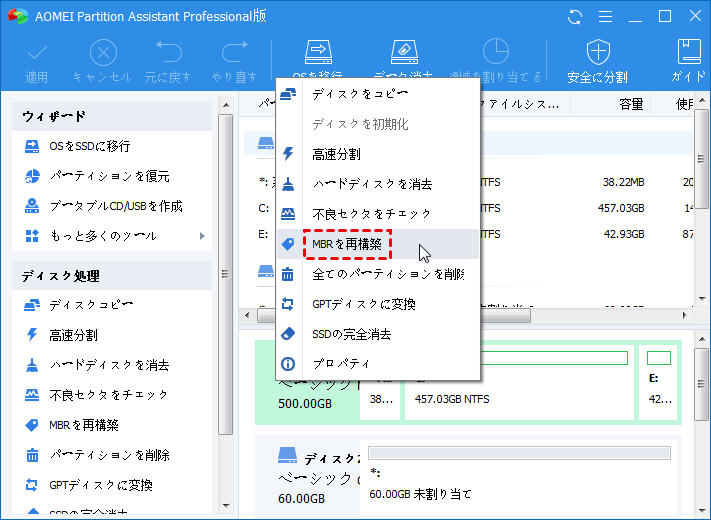The height and width of the screenshot is (520, 711).
Task: Click OSをSSDに移行 wizard link
Action: pos(90,146)
